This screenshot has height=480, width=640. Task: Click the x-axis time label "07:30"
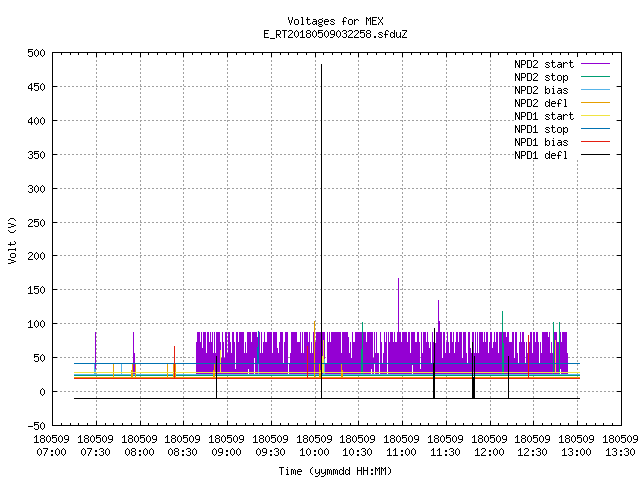coord(96,452)
